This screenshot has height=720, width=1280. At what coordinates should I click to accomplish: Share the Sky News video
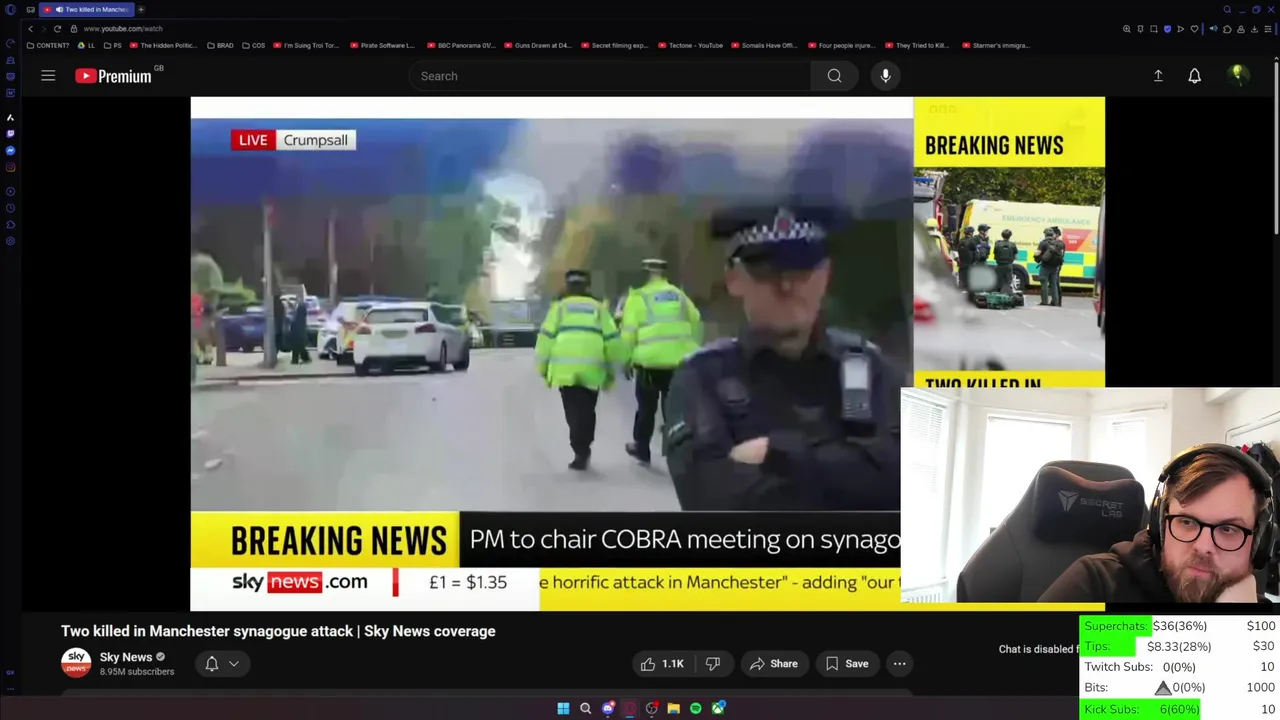773,664
